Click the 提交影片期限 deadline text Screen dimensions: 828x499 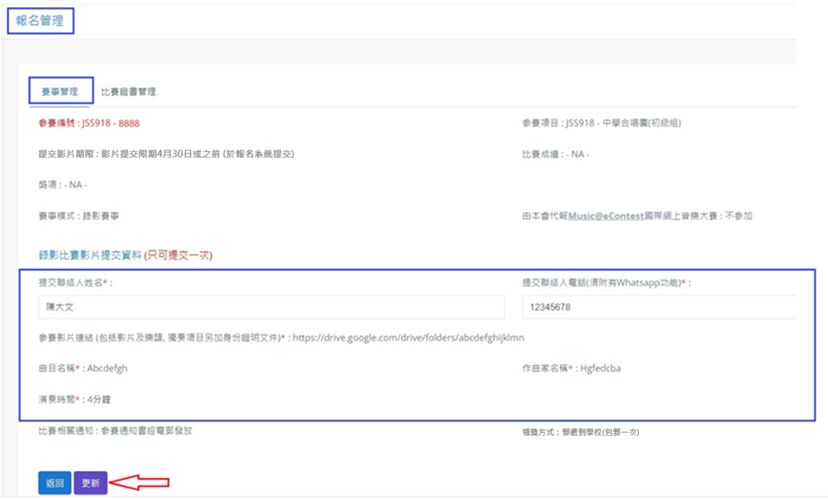pyautogui.click(x=166, y=154)
